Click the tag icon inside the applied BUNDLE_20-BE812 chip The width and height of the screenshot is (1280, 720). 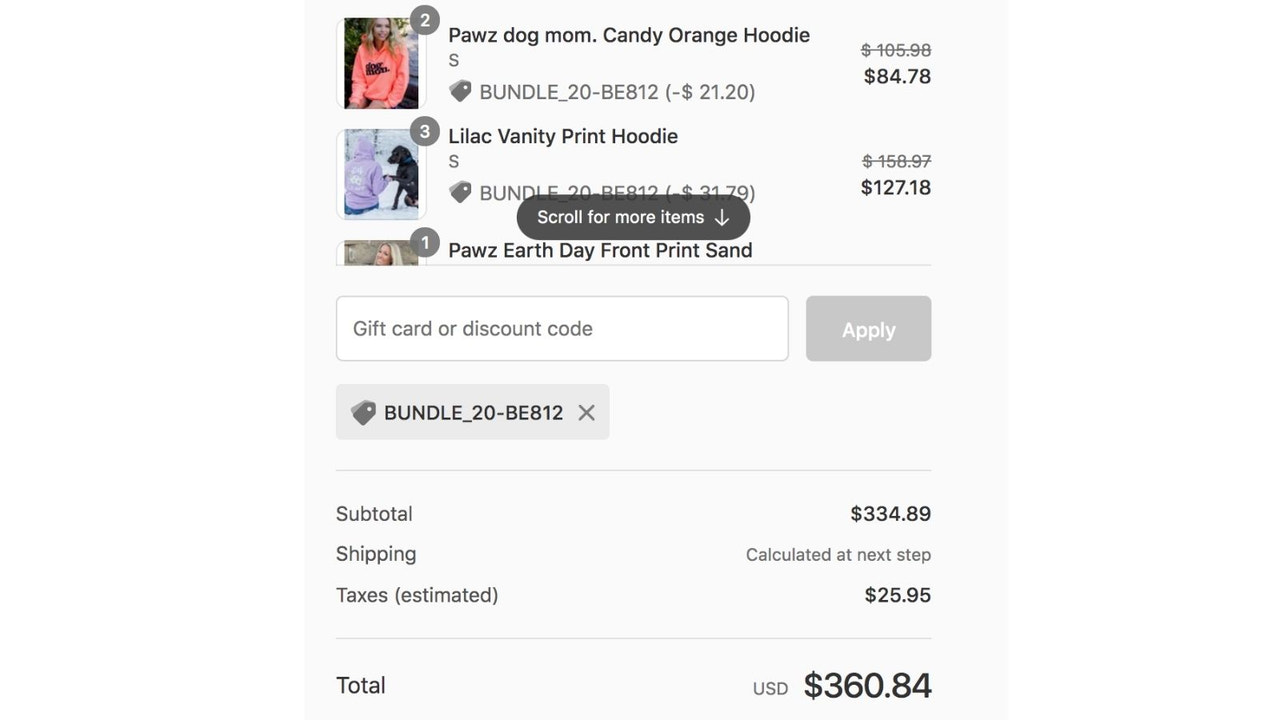363,412
